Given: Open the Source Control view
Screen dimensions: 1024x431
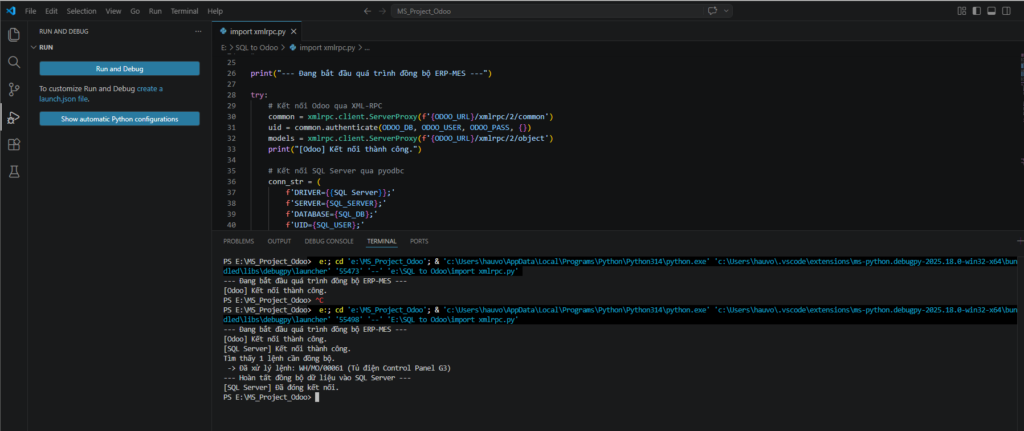Looking at the screenshot, I should tap(14, 89).
